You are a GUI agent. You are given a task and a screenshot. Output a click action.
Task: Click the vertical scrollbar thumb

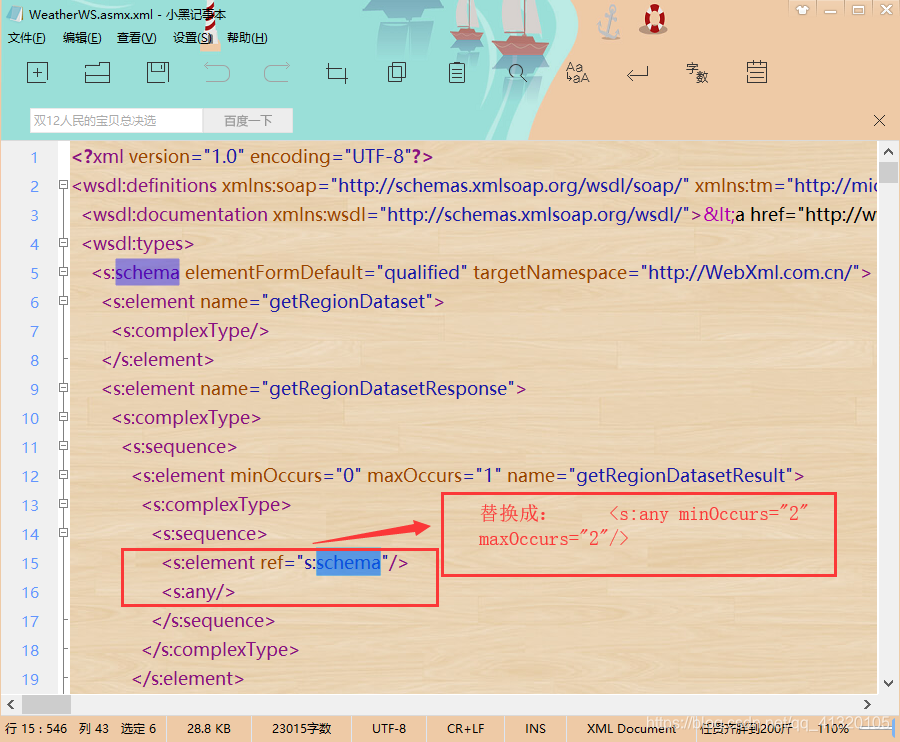pos(888,172)
